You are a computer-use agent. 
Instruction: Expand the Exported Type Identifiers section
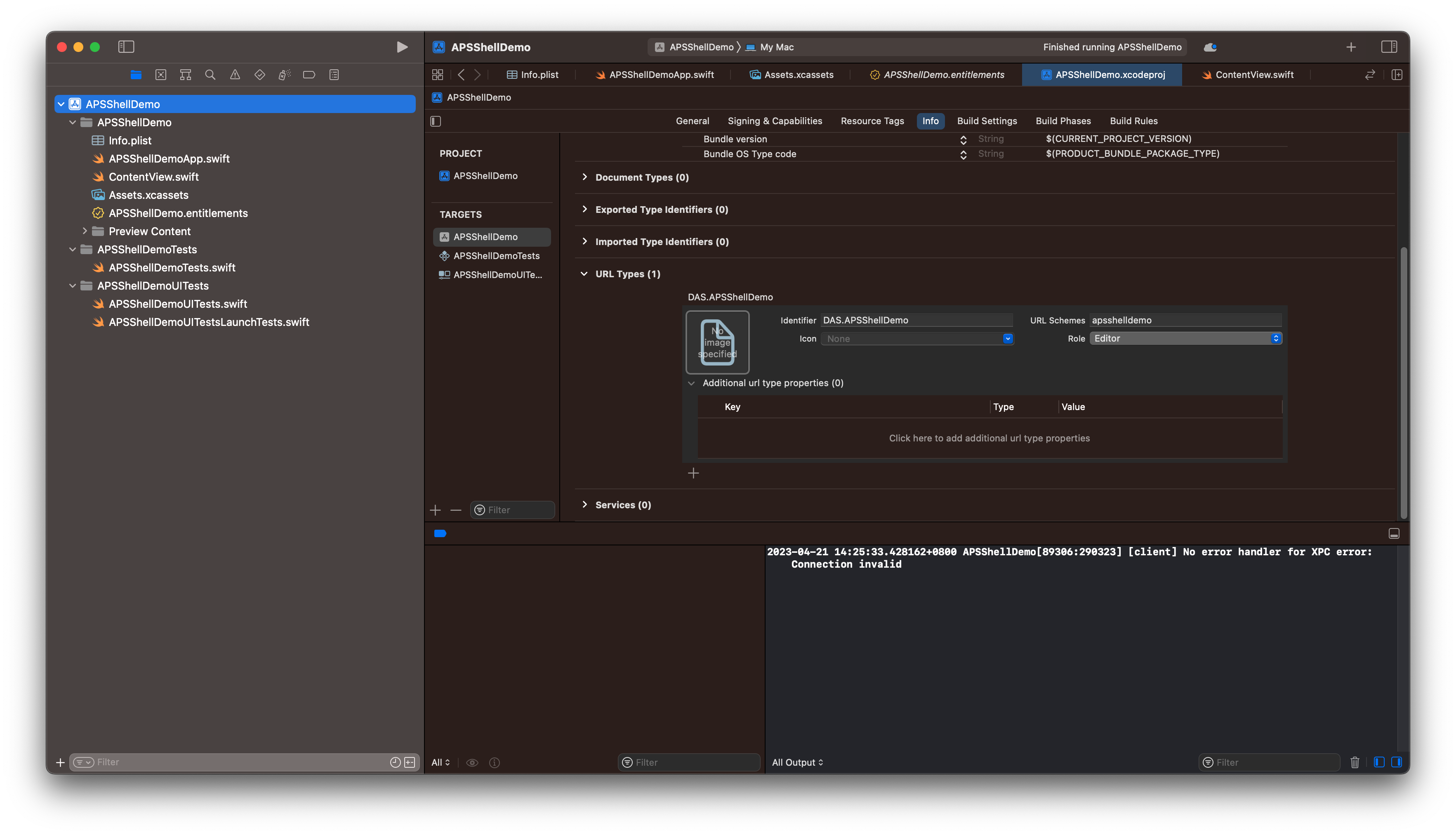tap(584, 209)
